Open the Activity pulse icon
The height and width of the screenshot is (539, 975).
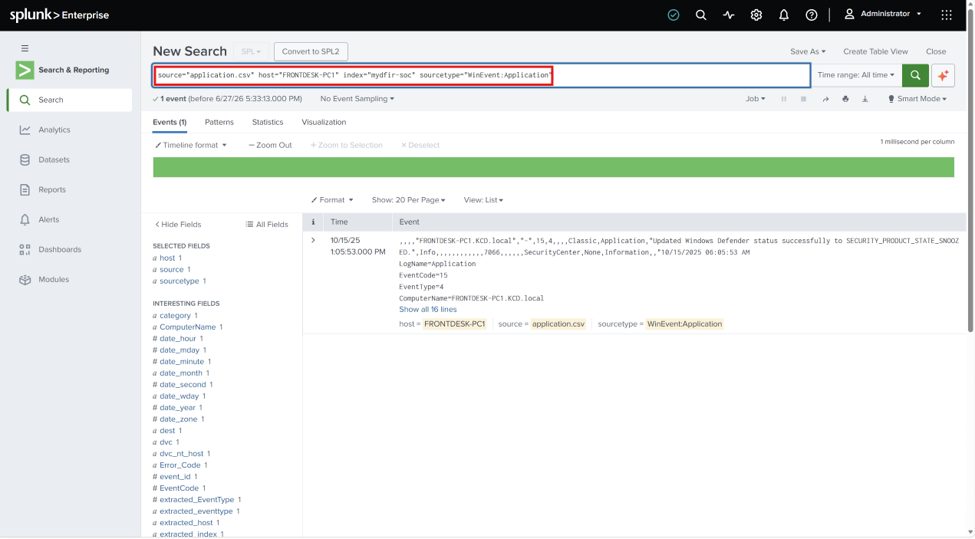pos(729,15)
